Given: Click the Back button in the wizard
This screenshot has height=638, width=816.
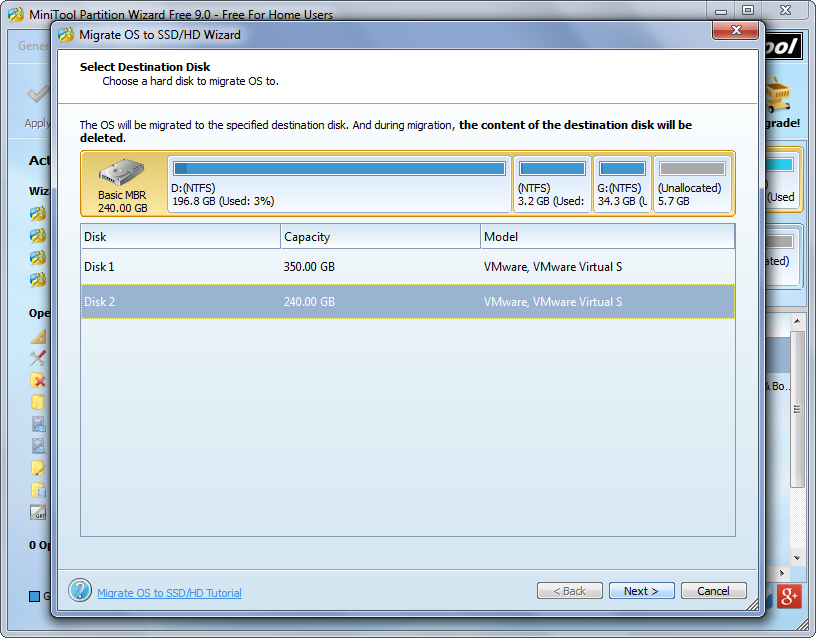Looking at the screenshot, I should (569, 591).
